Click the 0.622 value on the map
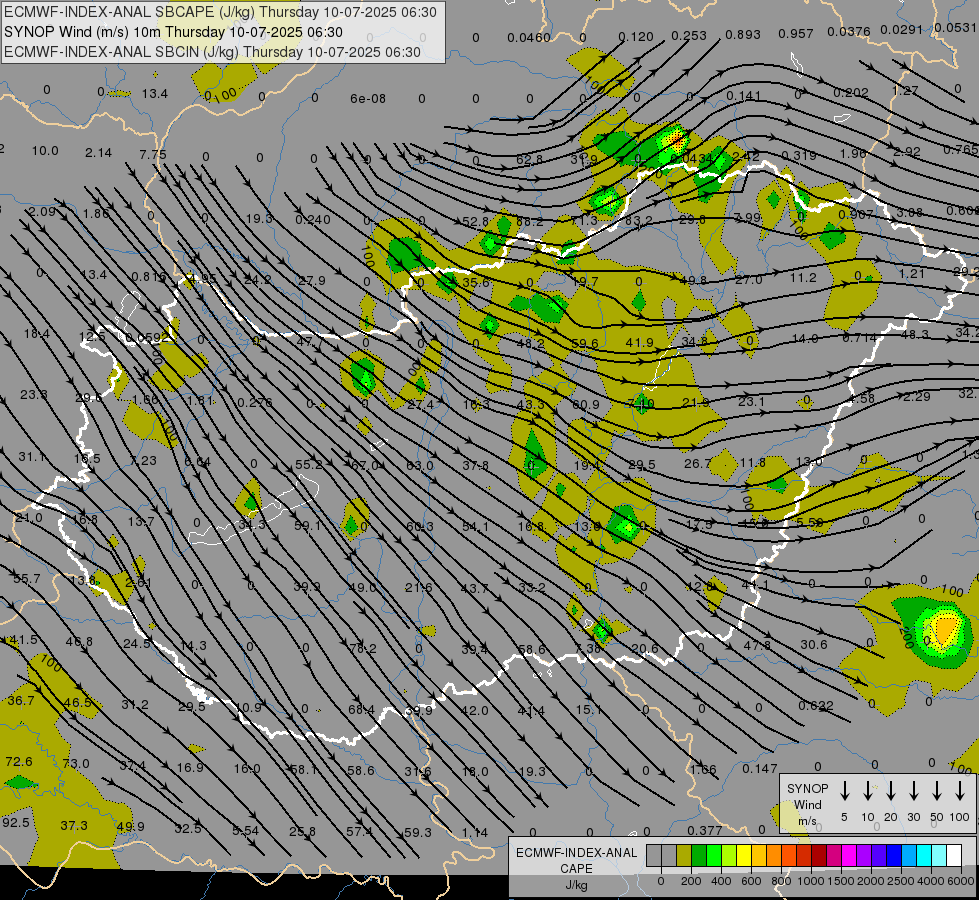The height and width of the screenshot is (900, 979). point(816,706)
